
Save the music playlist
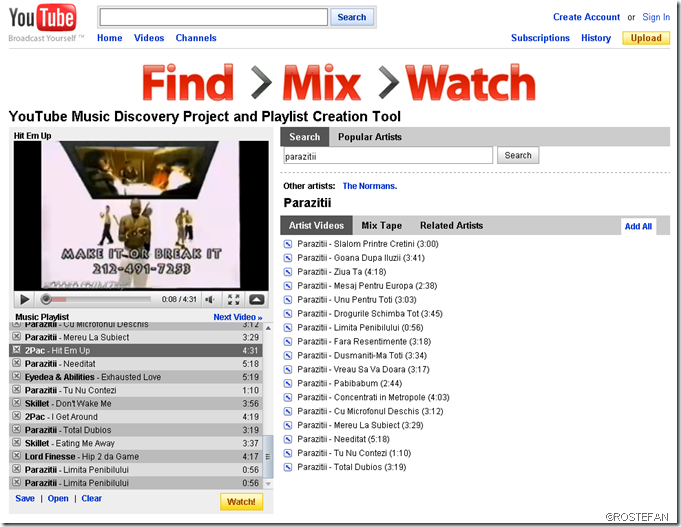click(x=25, y=498)
